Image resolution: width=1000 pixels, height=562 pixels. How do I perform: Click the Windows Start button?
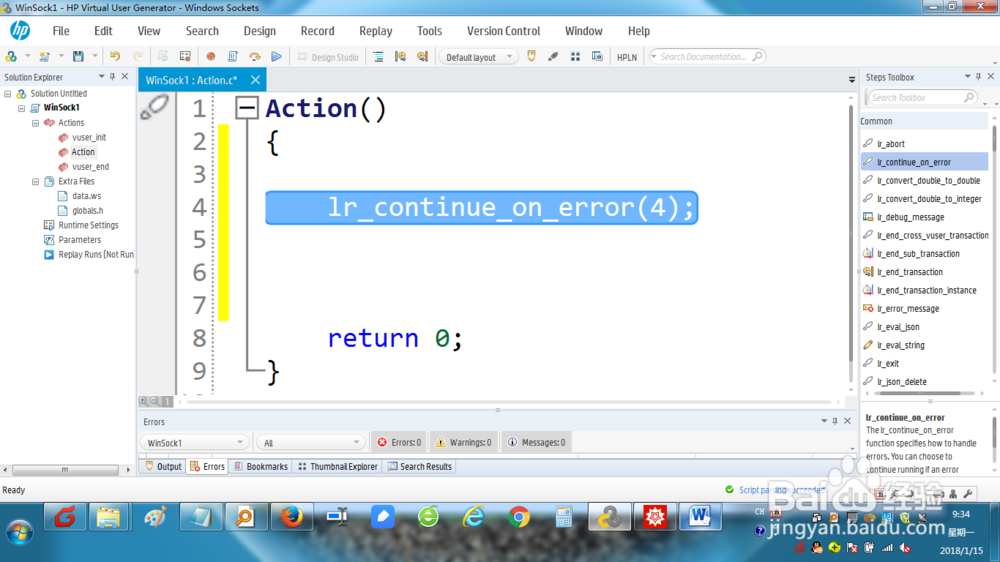(x=19, y=533)
